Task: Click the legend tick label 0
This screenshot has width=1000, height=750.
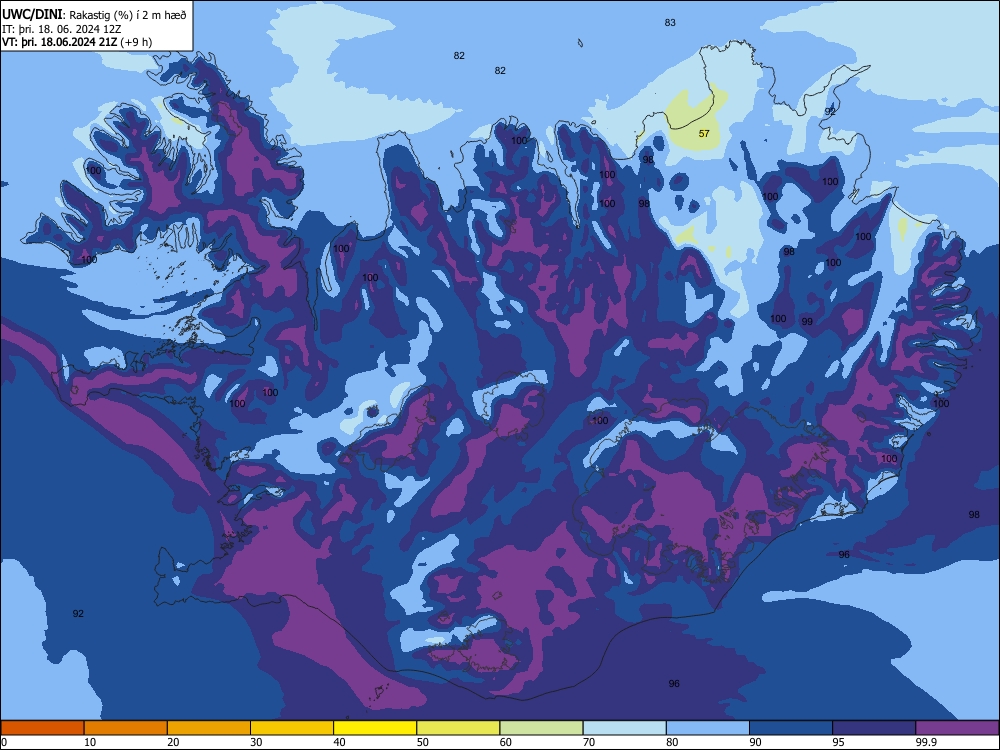Action: (x=4, y=742)
